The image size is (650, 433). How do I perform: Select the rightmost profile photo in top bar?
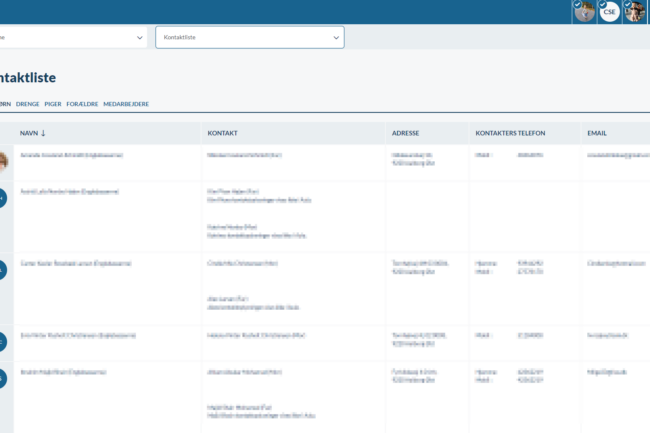tap(634, 11)
